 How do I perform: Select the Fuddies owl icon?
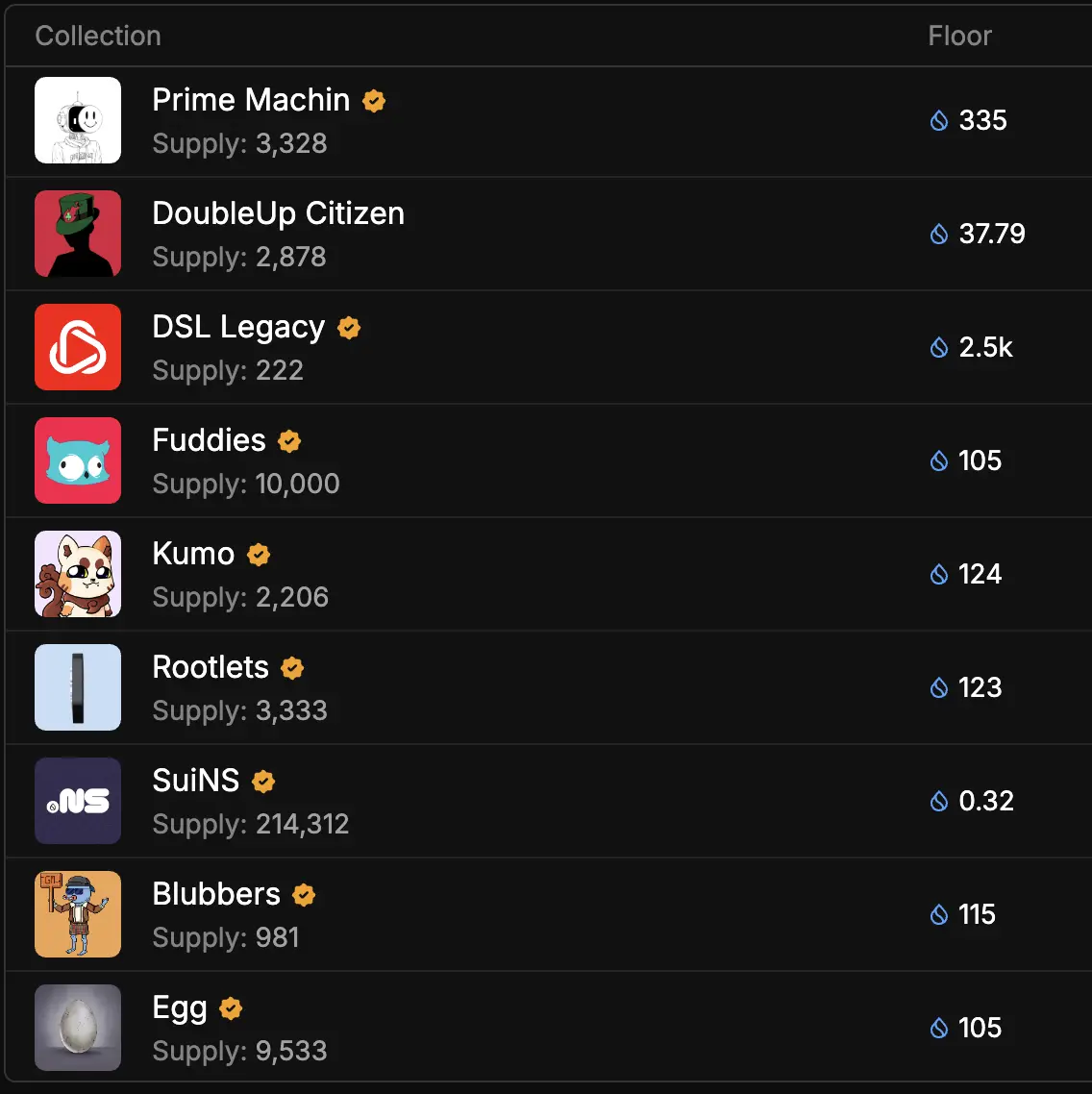[78, 460]
